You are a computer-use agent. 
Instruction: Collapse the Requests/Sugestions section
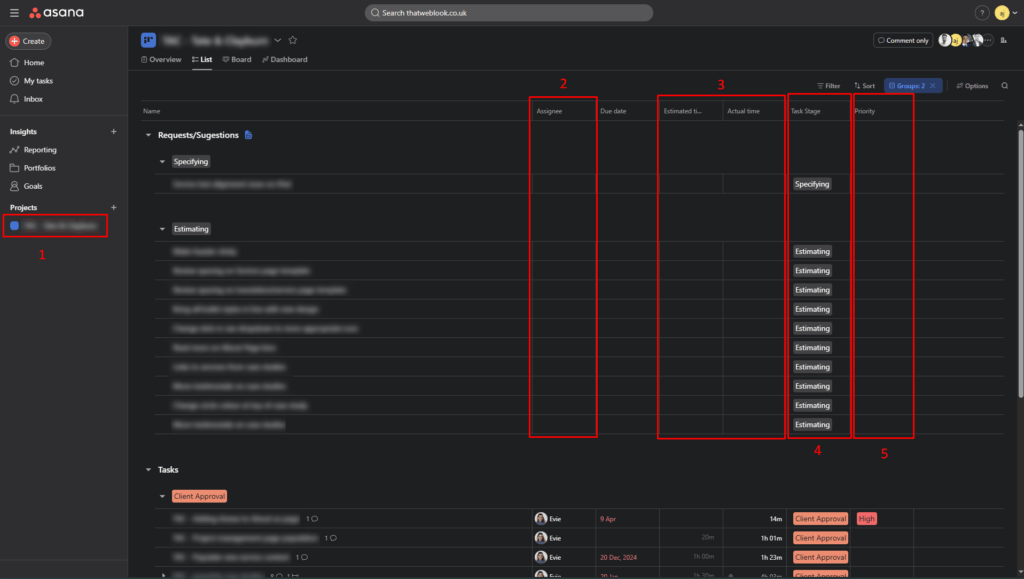point(148,135)
